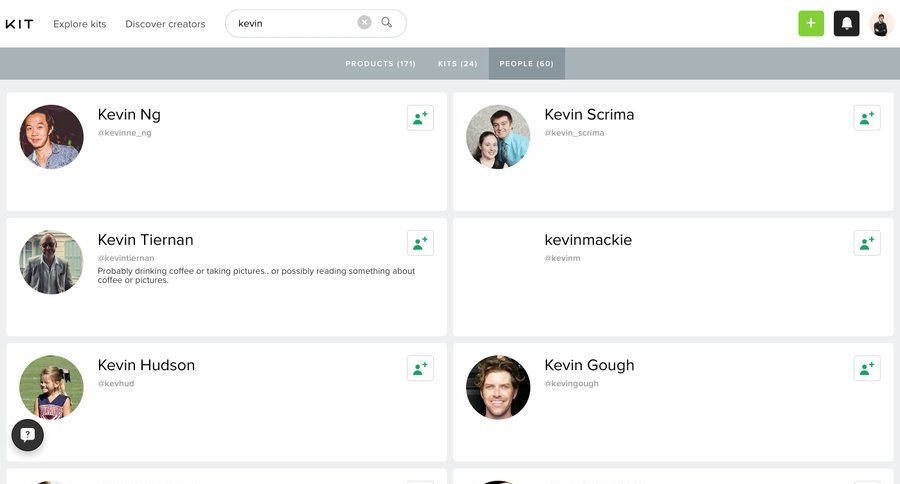This screenshot has height=484, width=900.
Task: Follow Kevin Ng
Action: tap(420, 118)
